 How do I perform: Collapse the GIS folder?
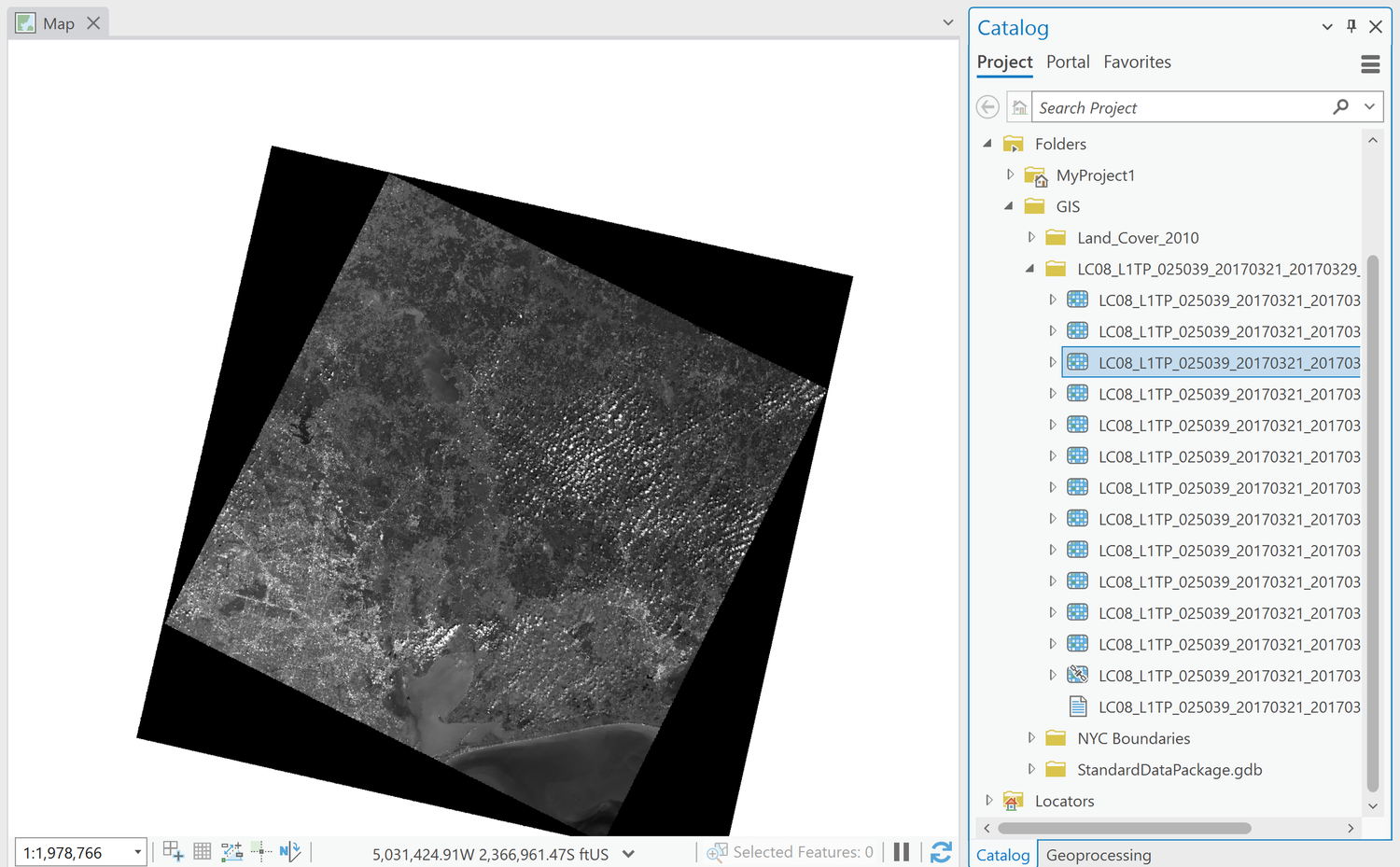click(1009, 205)
